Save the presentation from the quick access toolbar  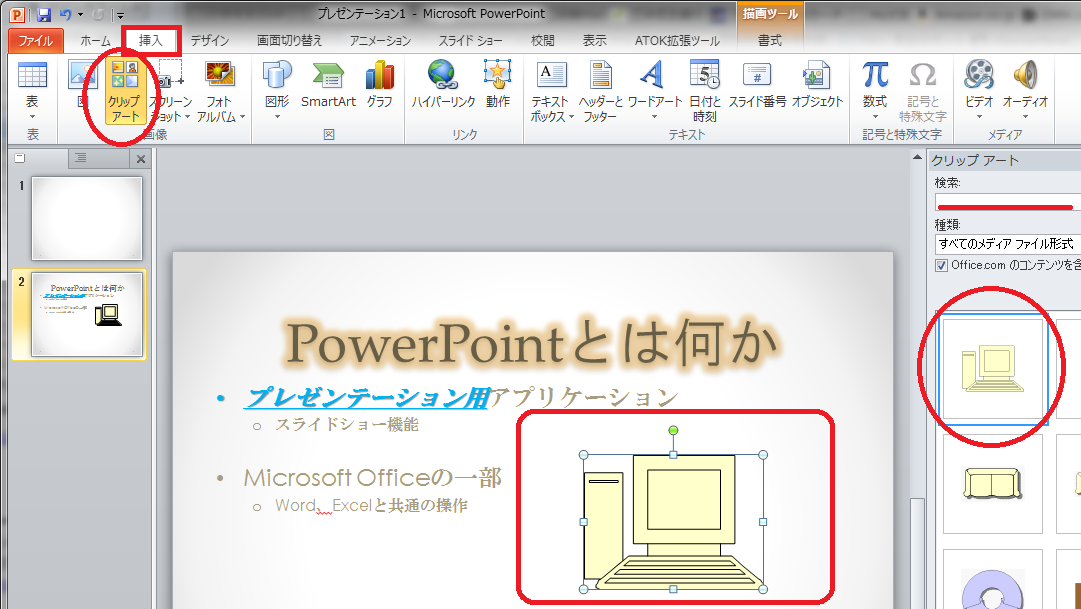point(44,14)
